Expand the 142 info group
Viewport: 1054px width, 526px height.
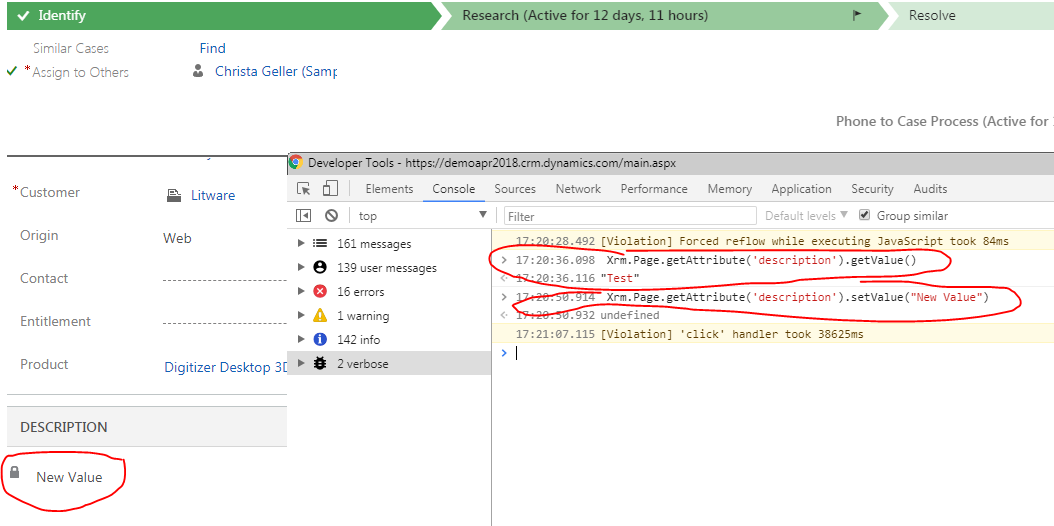(301, 339)
